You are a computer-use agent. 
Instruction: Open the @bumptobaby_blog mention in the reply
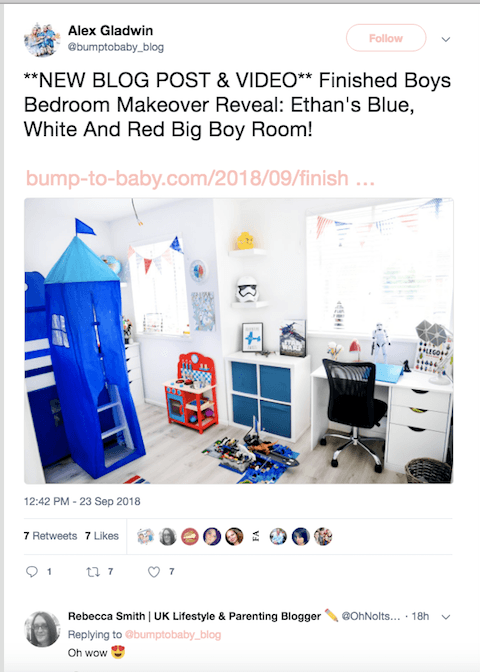(173, 634)
